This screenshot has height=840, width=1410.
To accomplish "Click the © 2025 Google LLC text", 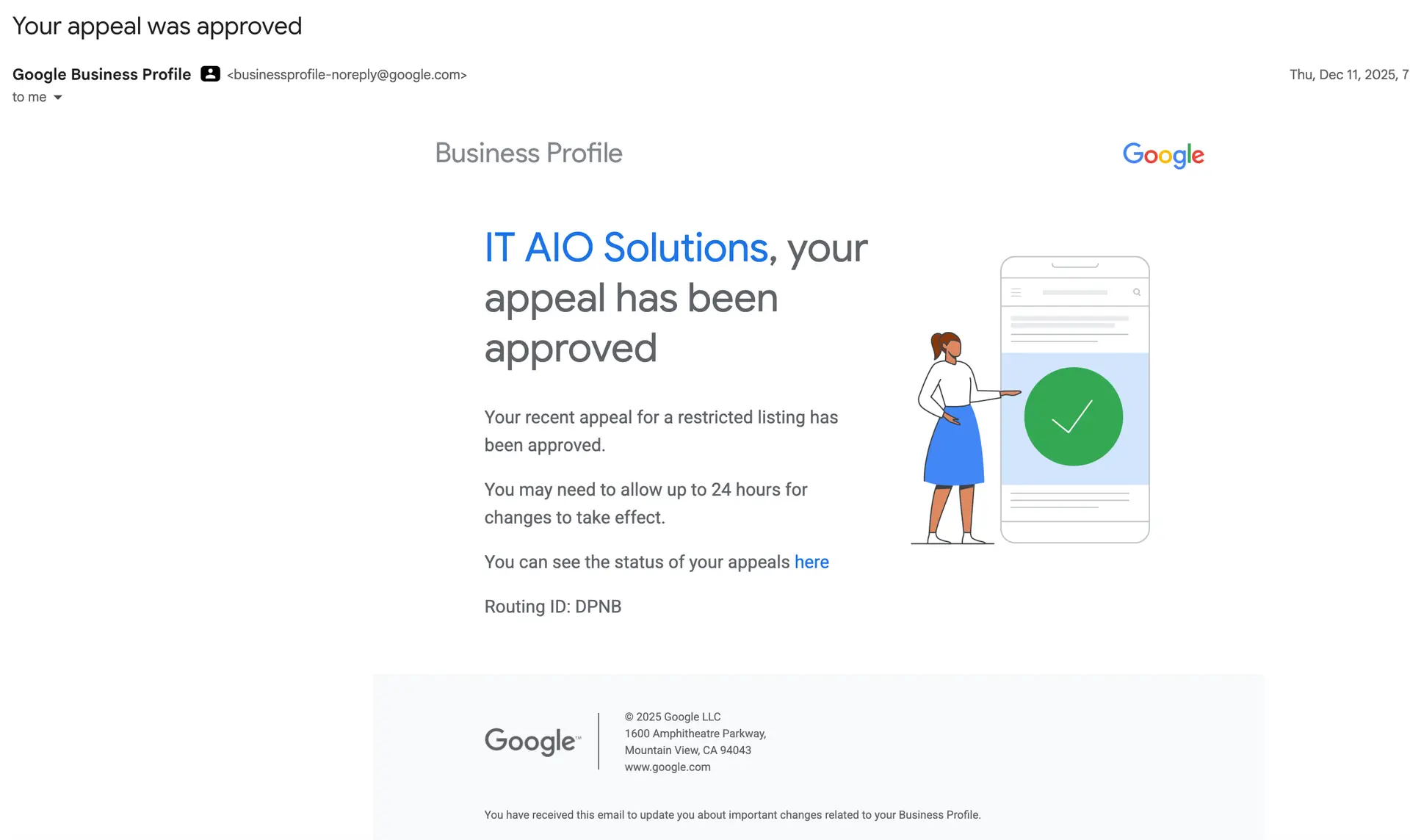I will (x=673, y=717).
